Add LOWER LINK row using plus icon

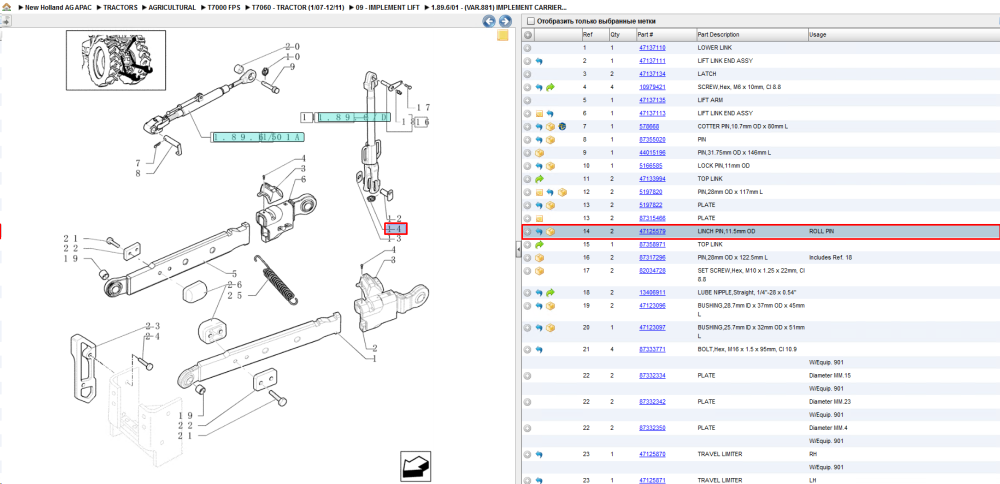click(527, 48)
